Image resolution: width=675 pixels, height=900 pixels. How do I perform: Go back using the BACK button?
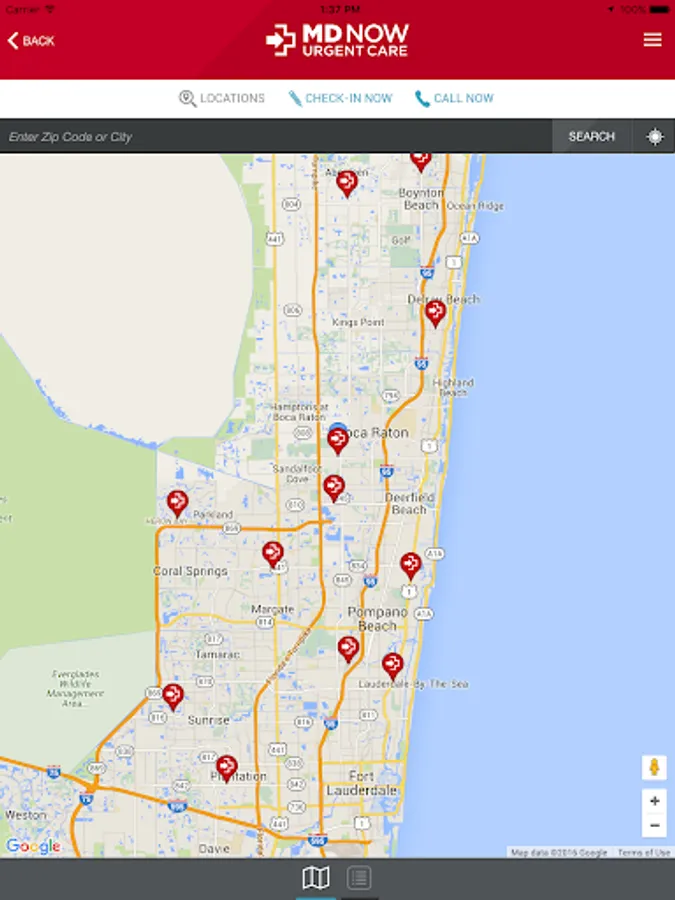[x=31, y=41]
